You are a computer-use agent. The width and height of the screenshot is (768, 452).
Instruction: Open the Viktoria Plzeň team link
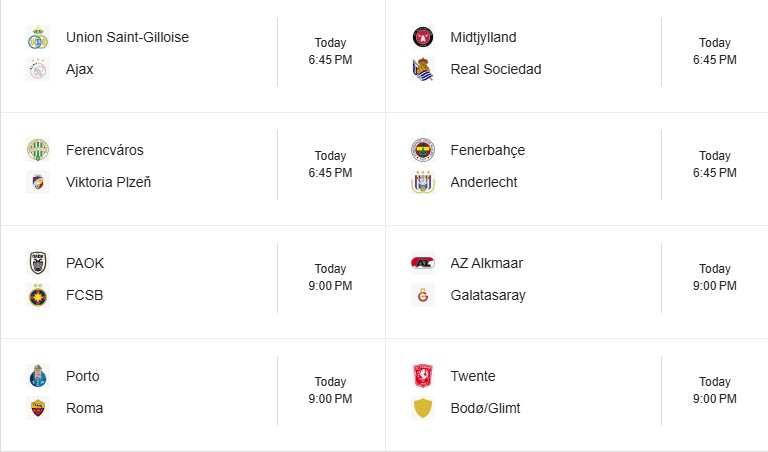pos(108,182)
